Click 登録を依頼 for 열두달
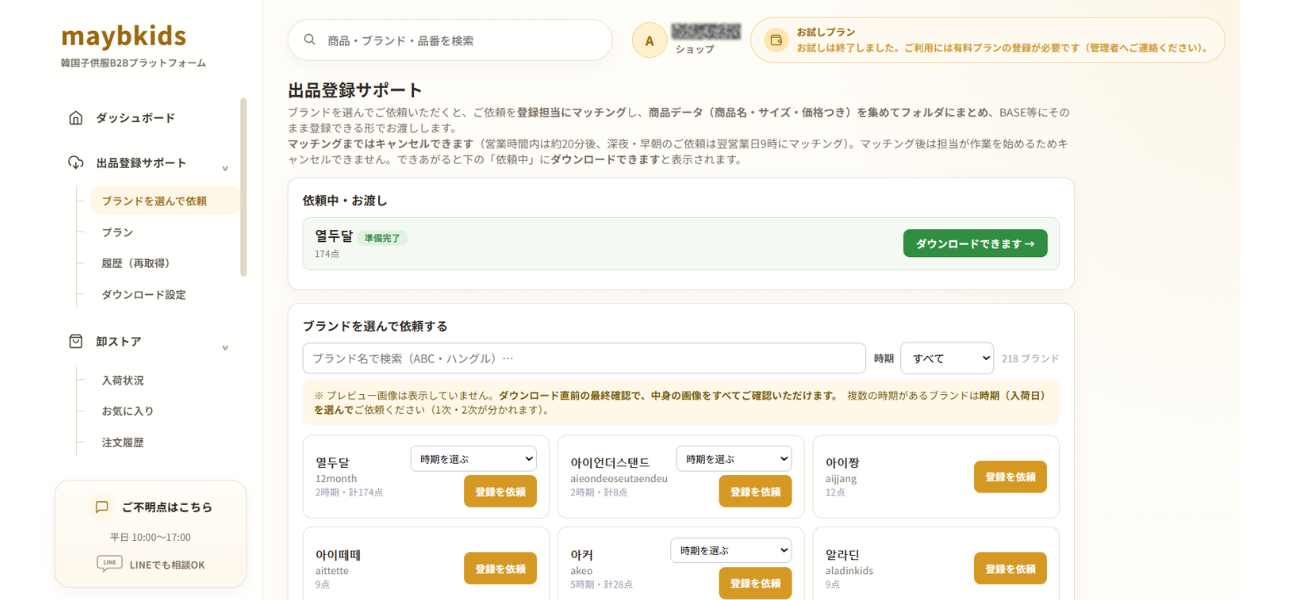 coord(500,491)
